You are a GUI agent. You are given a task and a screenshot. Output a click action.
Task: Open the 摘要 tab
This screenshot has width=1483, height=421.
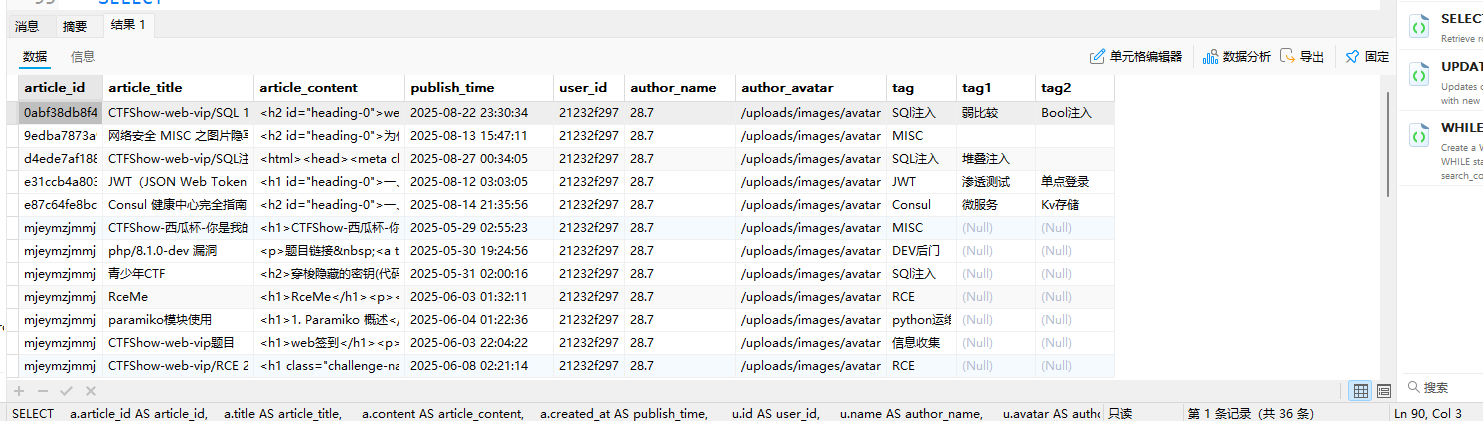click(x=75, y=26)
